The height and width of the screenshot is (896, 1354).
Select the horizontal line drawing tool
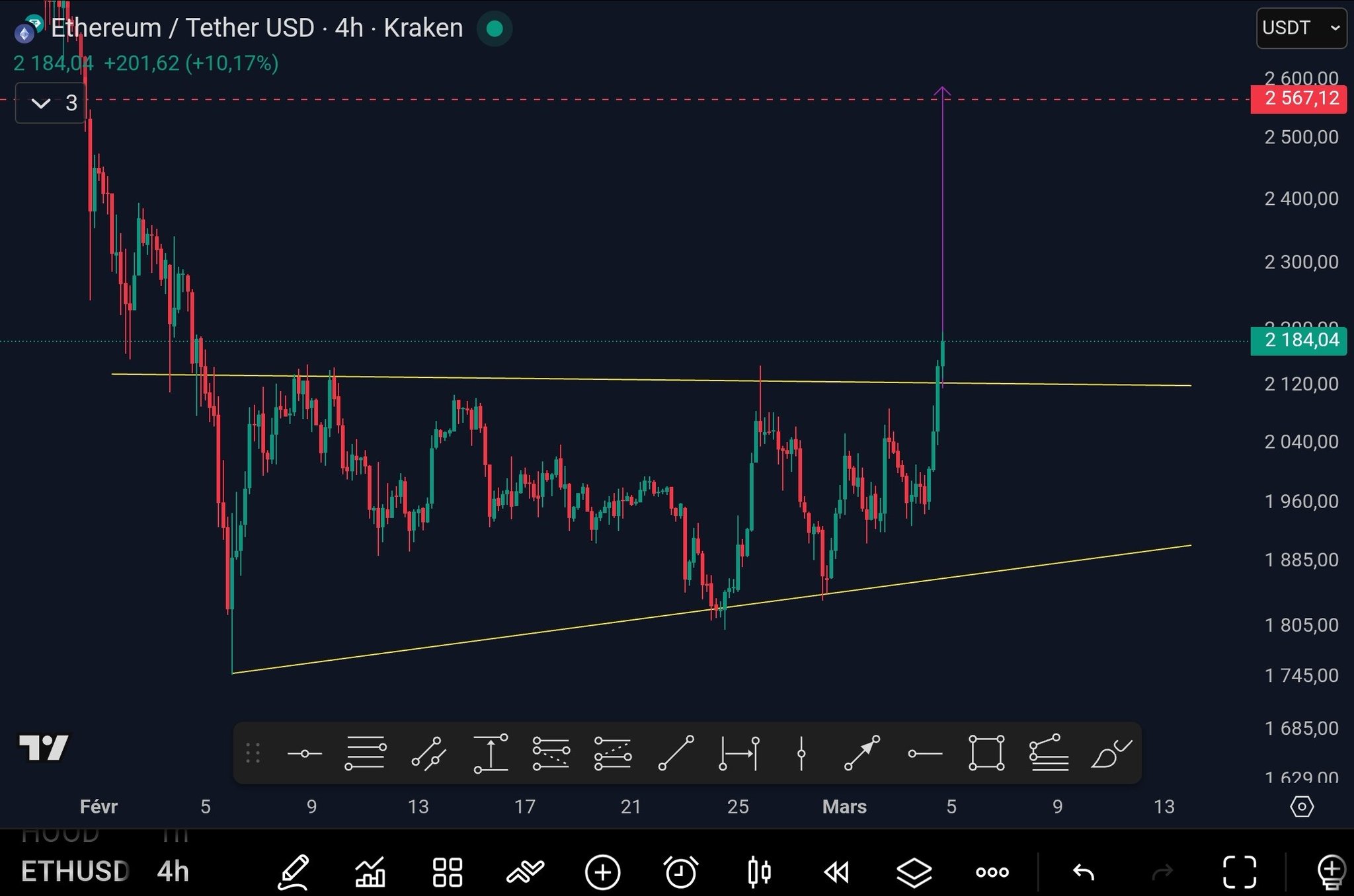coord(304,753)
